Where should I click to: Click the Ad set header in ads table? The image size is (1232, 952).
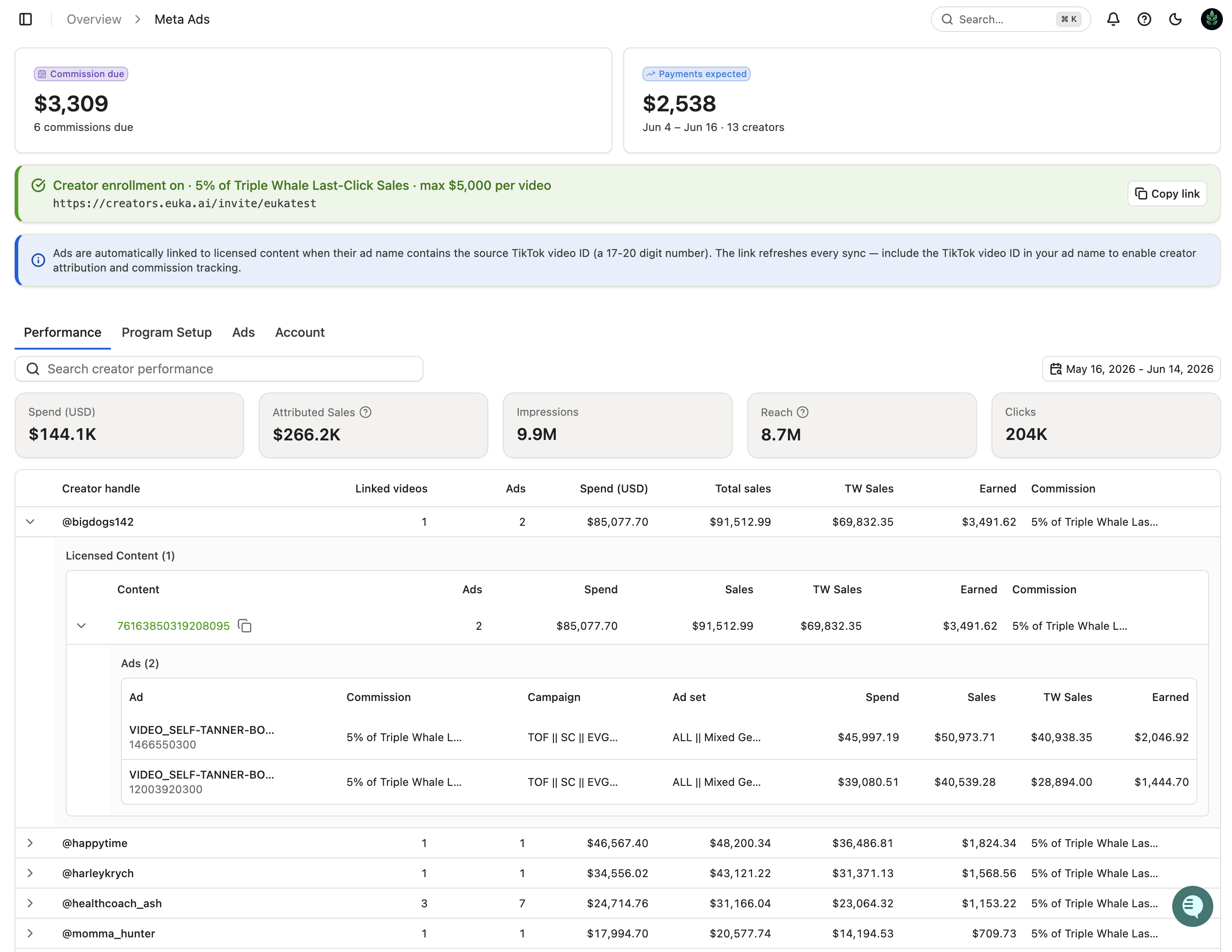coord(689,697)
